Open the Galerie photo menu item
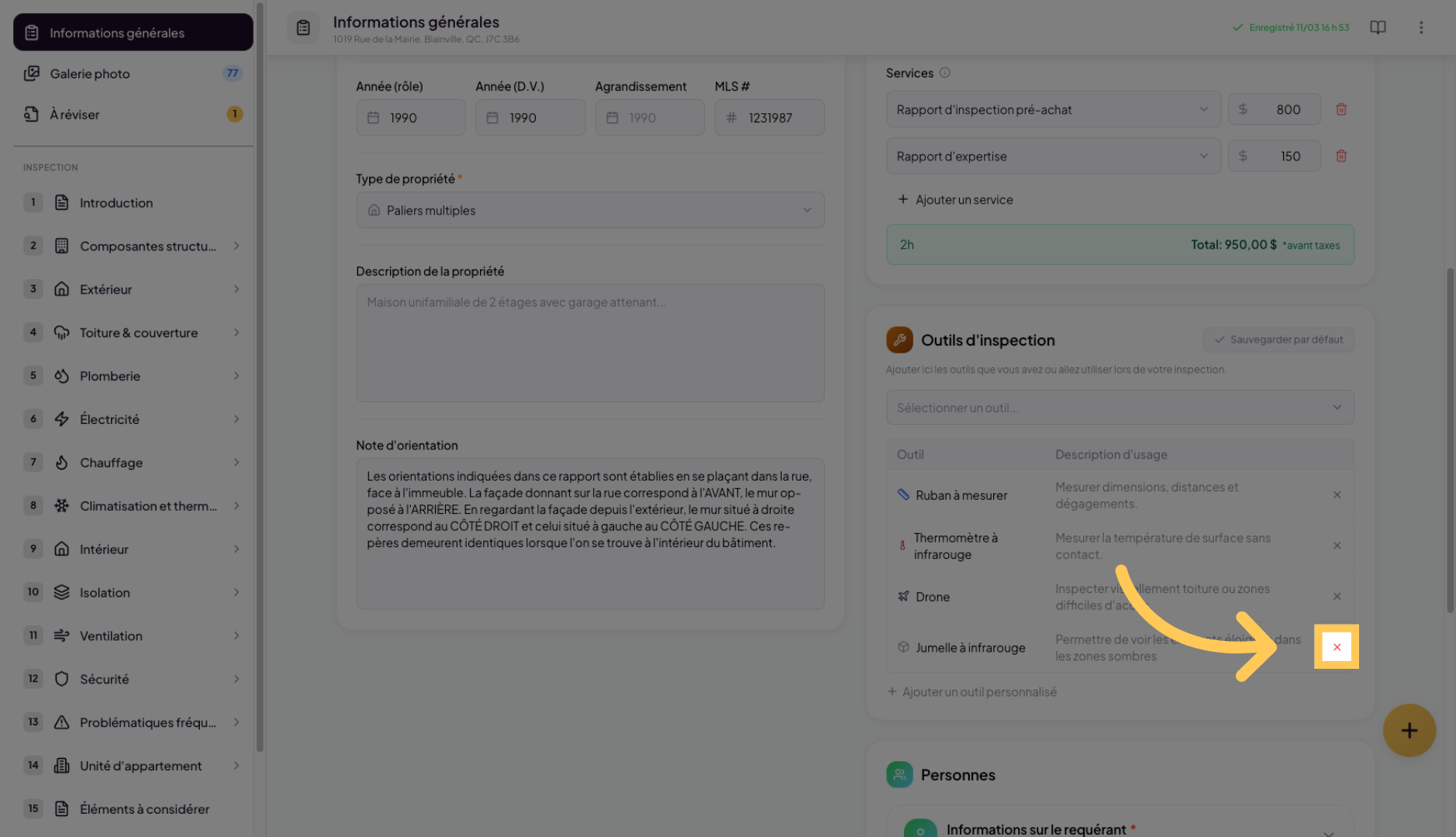1456x837 pixels. click(x=90, y=74)
